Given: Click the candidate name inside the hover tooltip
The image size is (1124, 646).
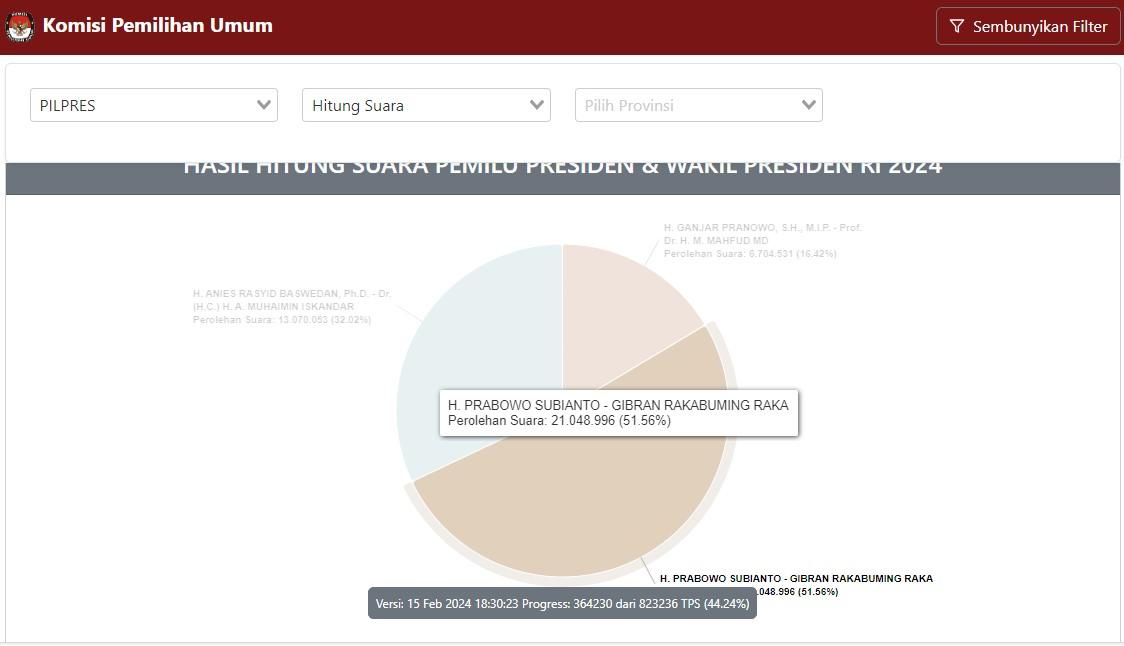Looking at the screenshot, I should pos(618,405).
